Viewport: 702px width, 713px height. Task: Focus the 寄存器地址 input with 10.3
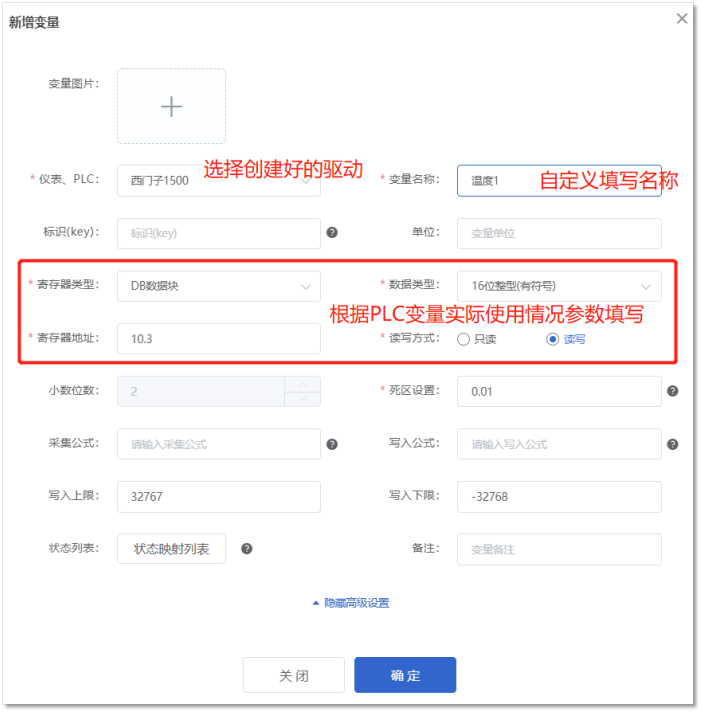tap(219, 339)
